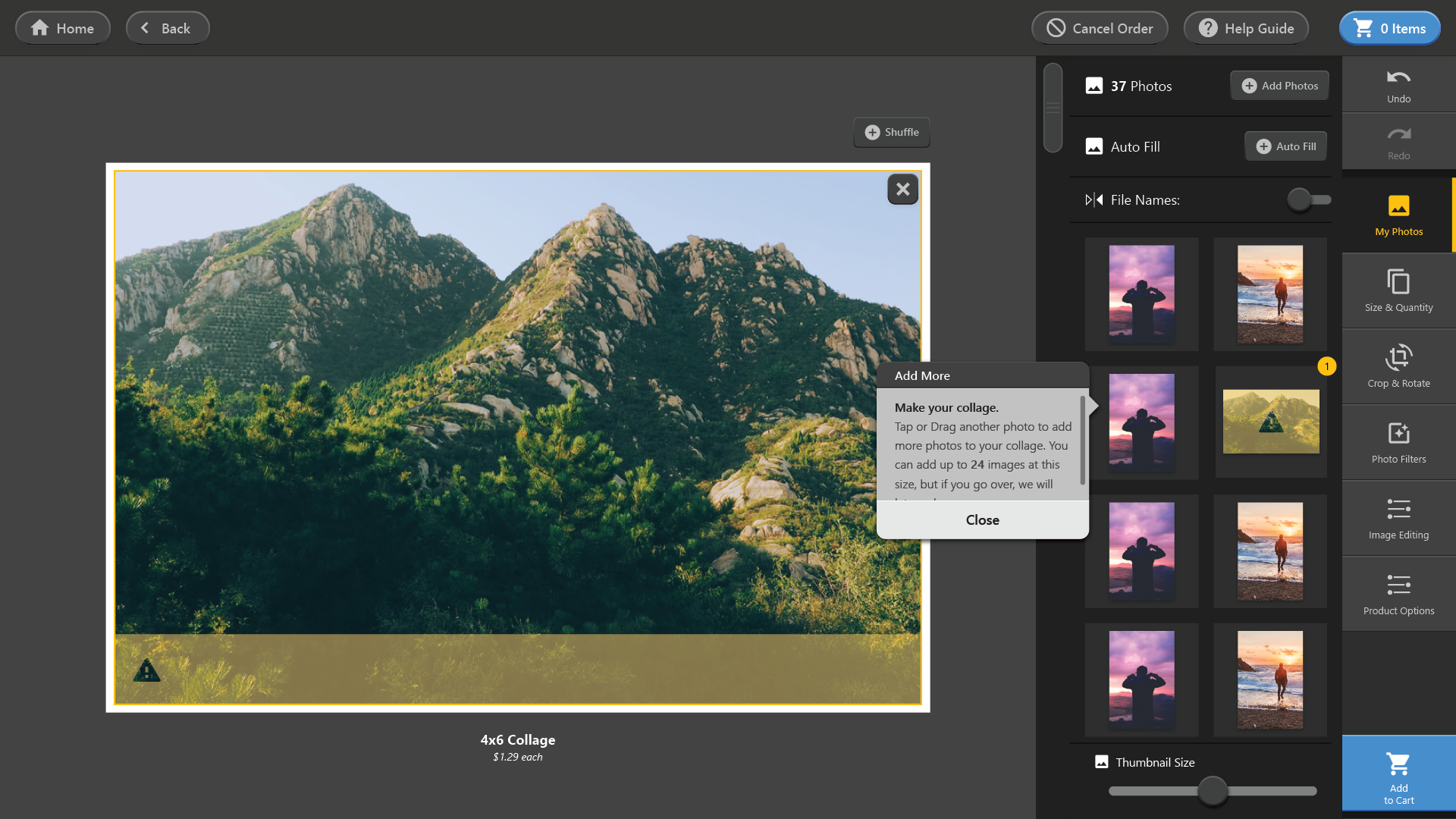Close the Add More tooltip

click(982, 520)
